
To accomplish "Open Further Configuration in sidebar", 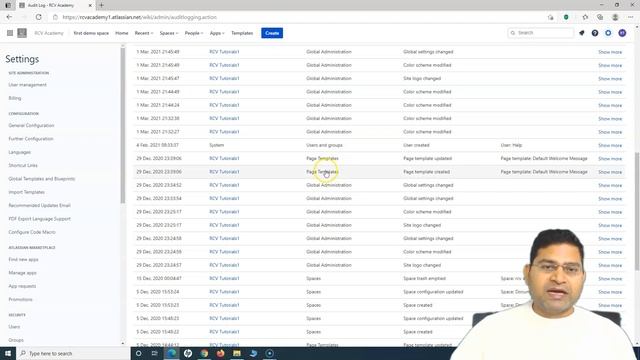I will (31, 139).
